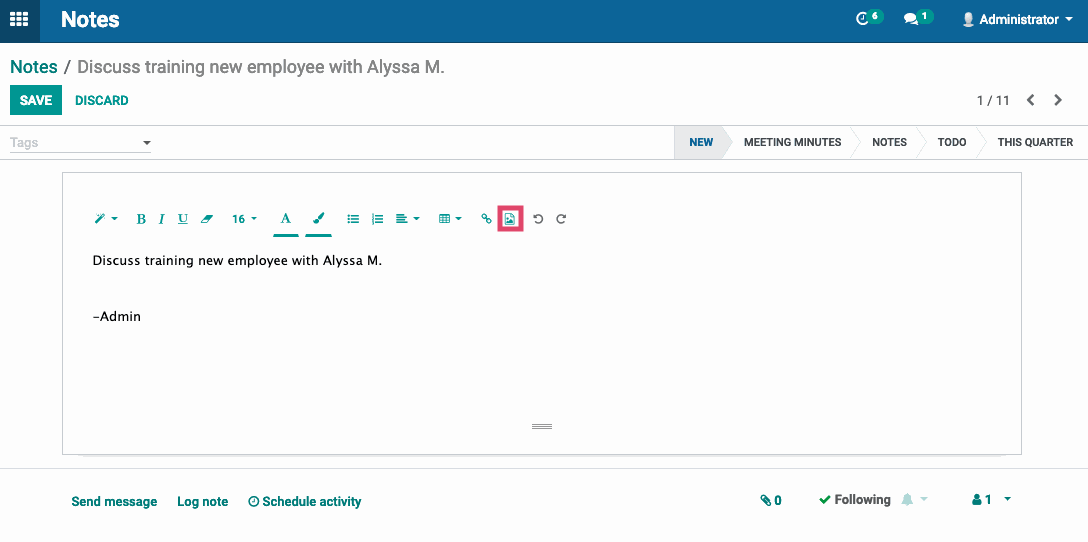Click the insert image toolbar icon
The image size is (1088, 542).
(x=510, y=219)
